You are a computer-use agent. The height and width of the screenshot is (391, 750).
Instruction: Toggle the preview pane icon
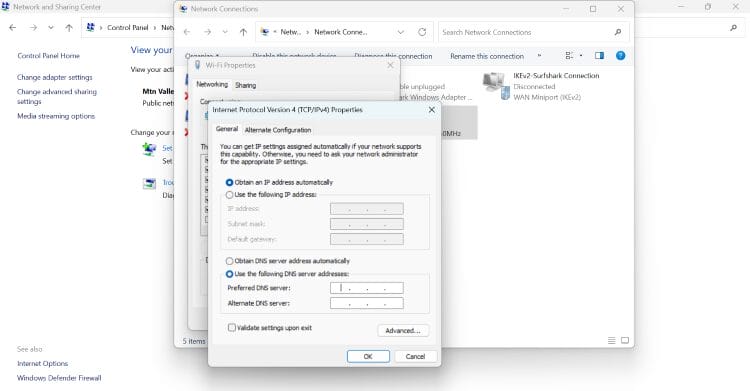[599, 56]
